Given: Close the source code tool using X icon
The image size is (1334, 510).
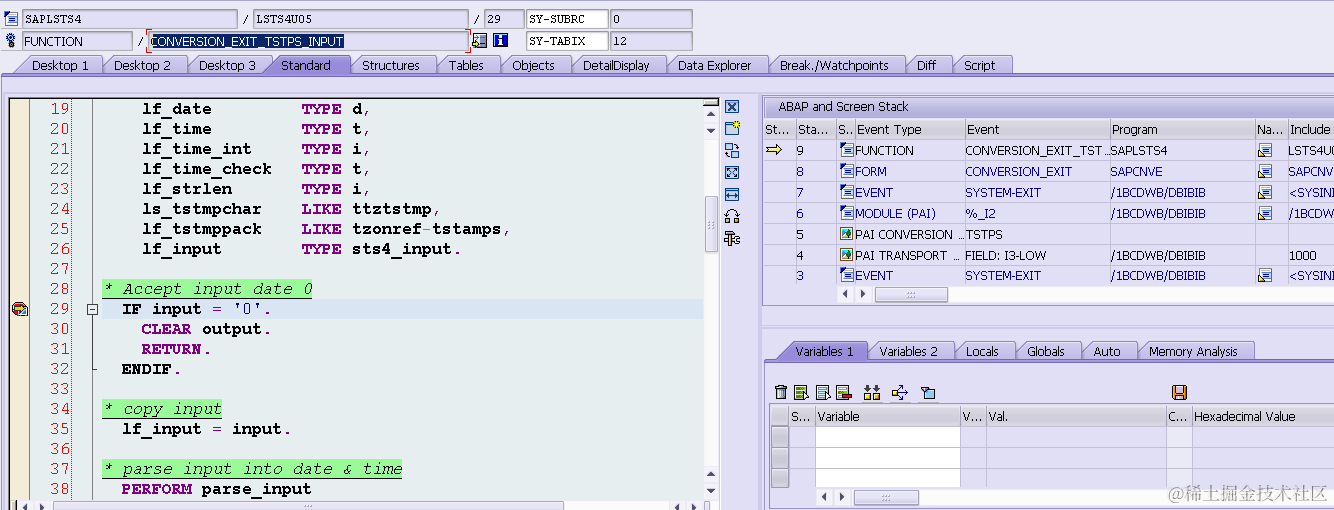Looking at the screenshot, I should point(732,107).
